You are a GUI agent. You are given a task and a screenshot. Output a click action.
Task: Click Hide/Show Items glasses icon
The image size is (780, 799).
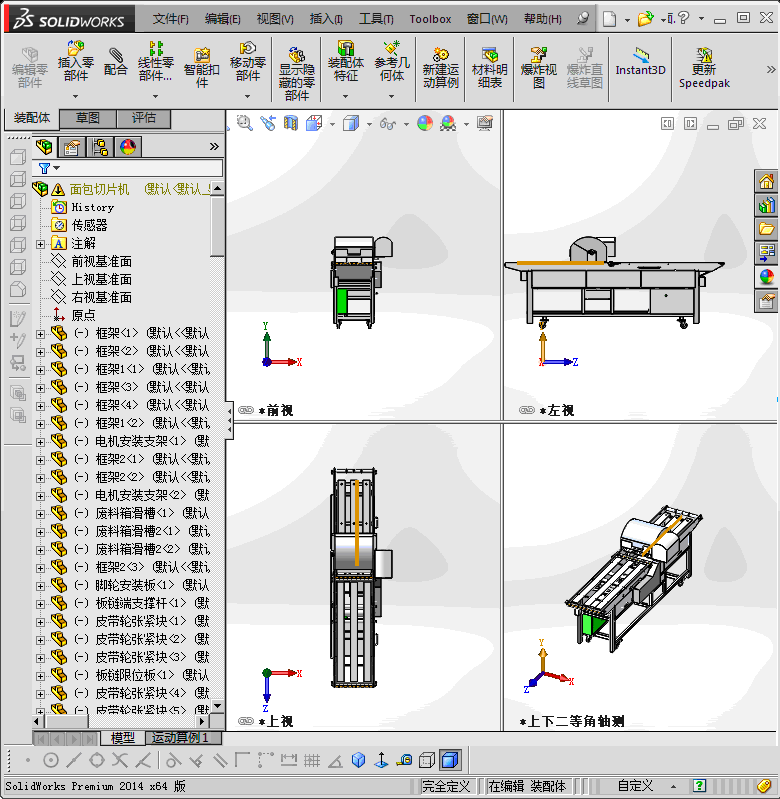(x=388, y=123)
